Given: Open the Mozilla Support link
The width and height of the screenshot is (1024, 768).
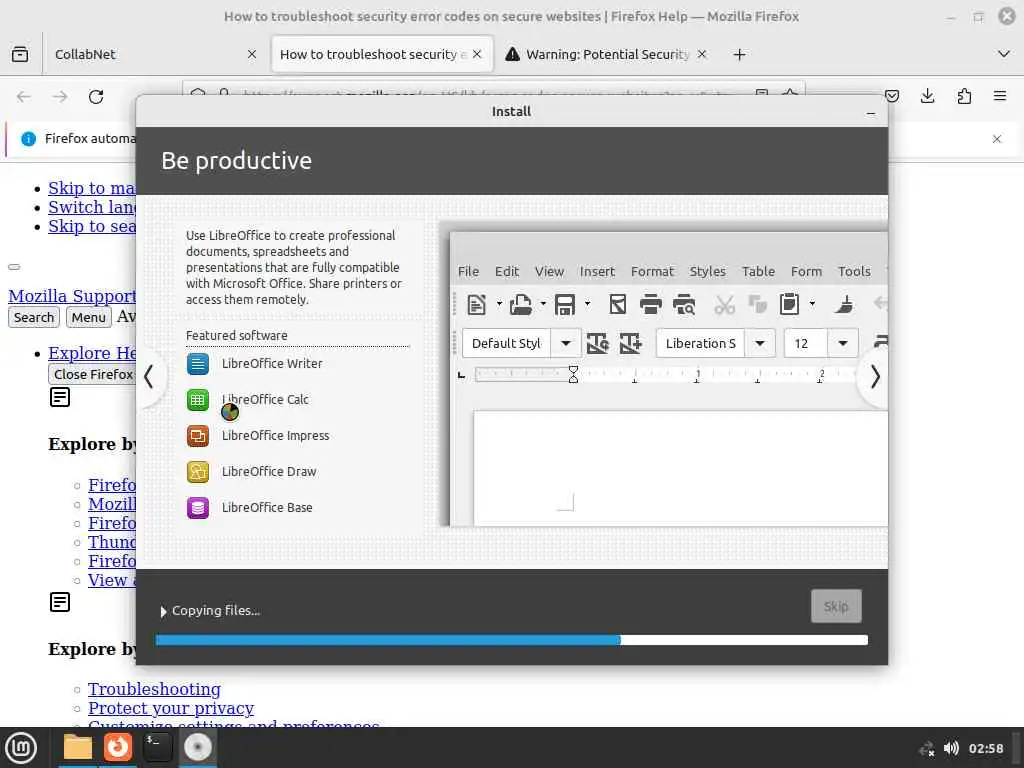Looking at the screenshot, I should (72, 296).
